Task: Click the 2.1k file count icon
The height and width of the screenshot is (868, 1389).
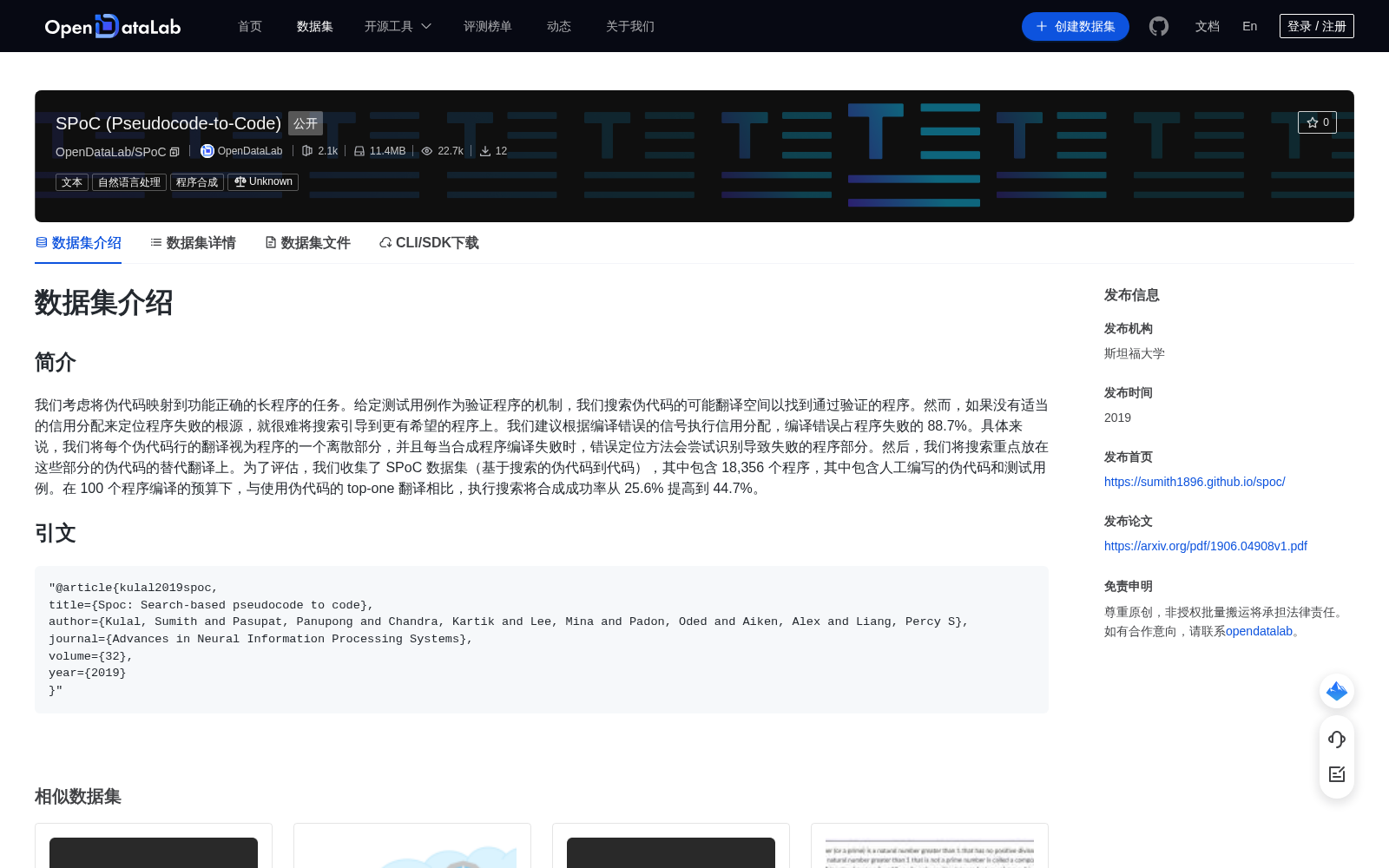Action: 306,151
